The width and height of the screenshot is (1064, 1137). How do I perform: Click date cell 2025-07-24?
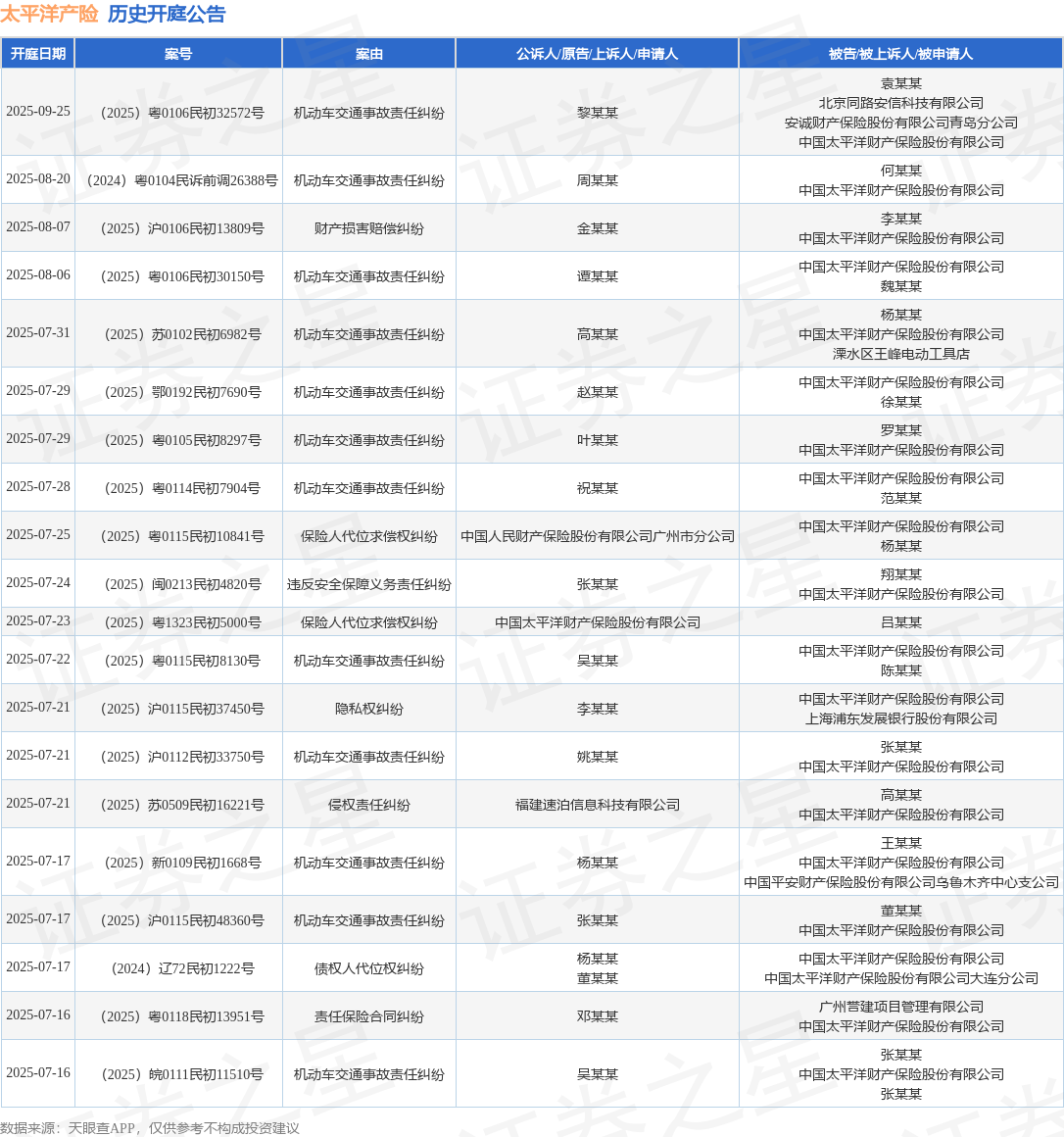[x=38, y=582]
